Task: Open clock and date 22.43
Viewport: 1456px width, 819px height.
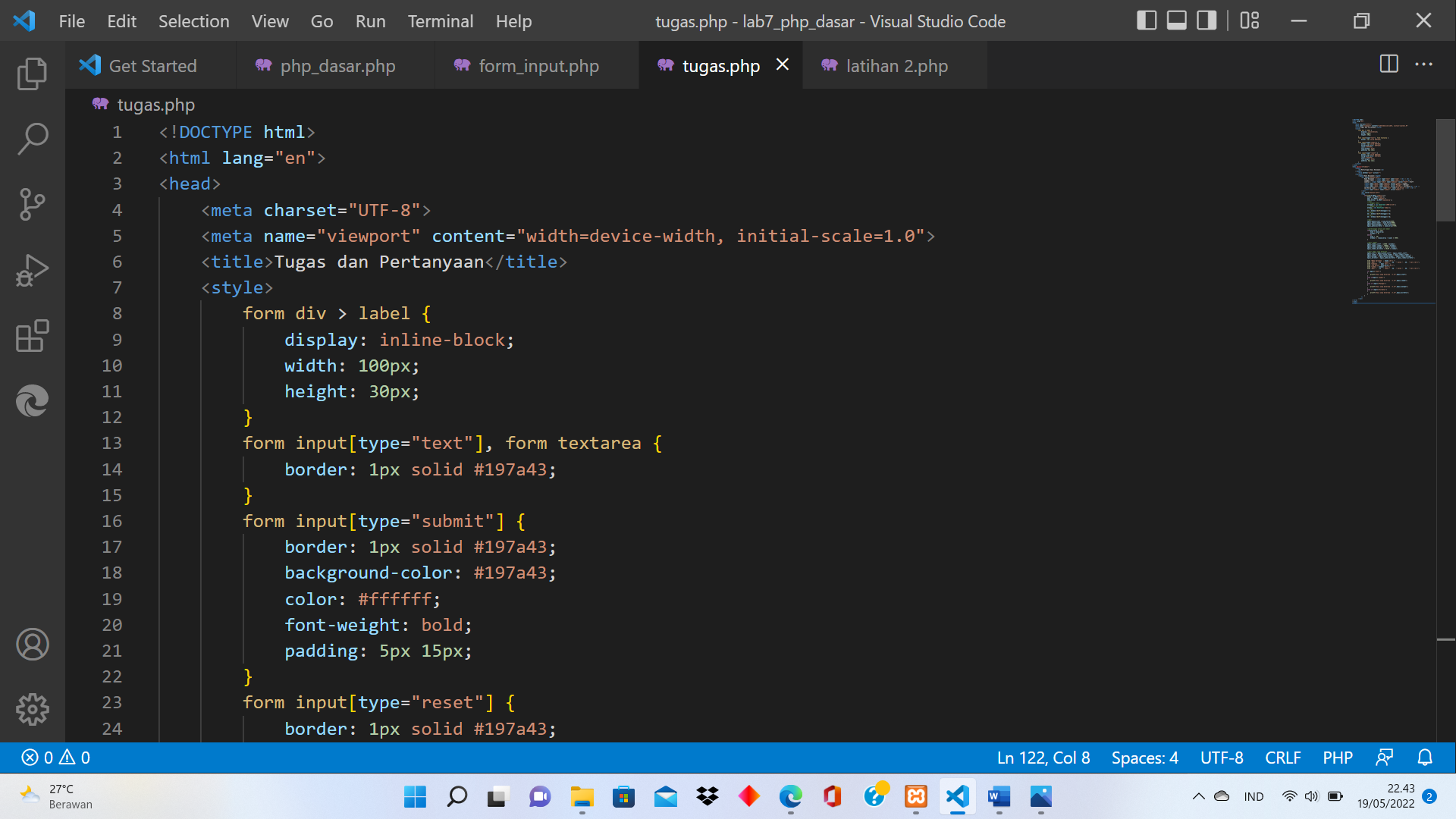Action: click(1385, 796)
